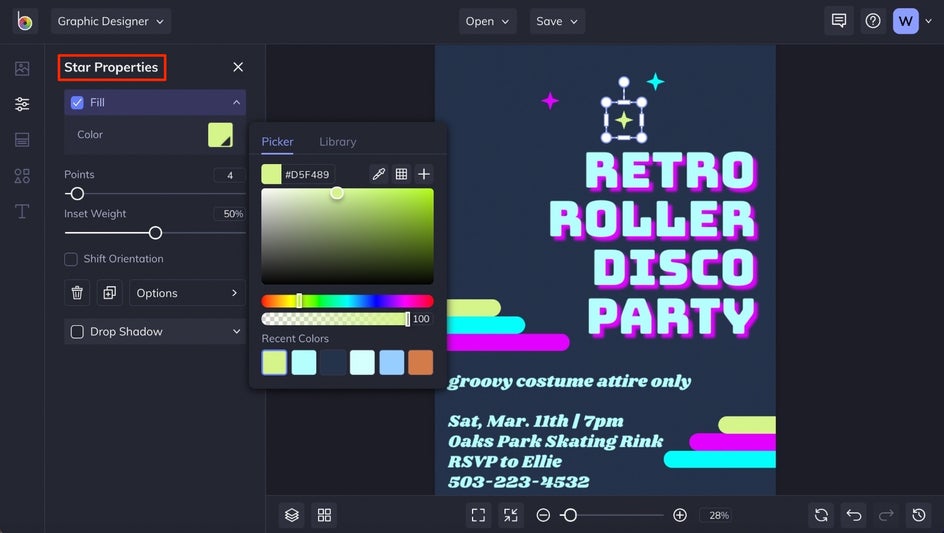Click the Points slider handle
This screenshot has height=533, width=944.
click(77, 194)
